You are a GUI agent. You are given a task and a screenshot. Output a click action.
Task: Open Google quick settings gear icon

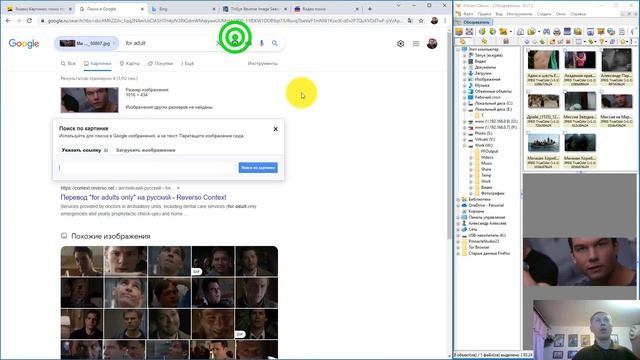tap(400, 44)
